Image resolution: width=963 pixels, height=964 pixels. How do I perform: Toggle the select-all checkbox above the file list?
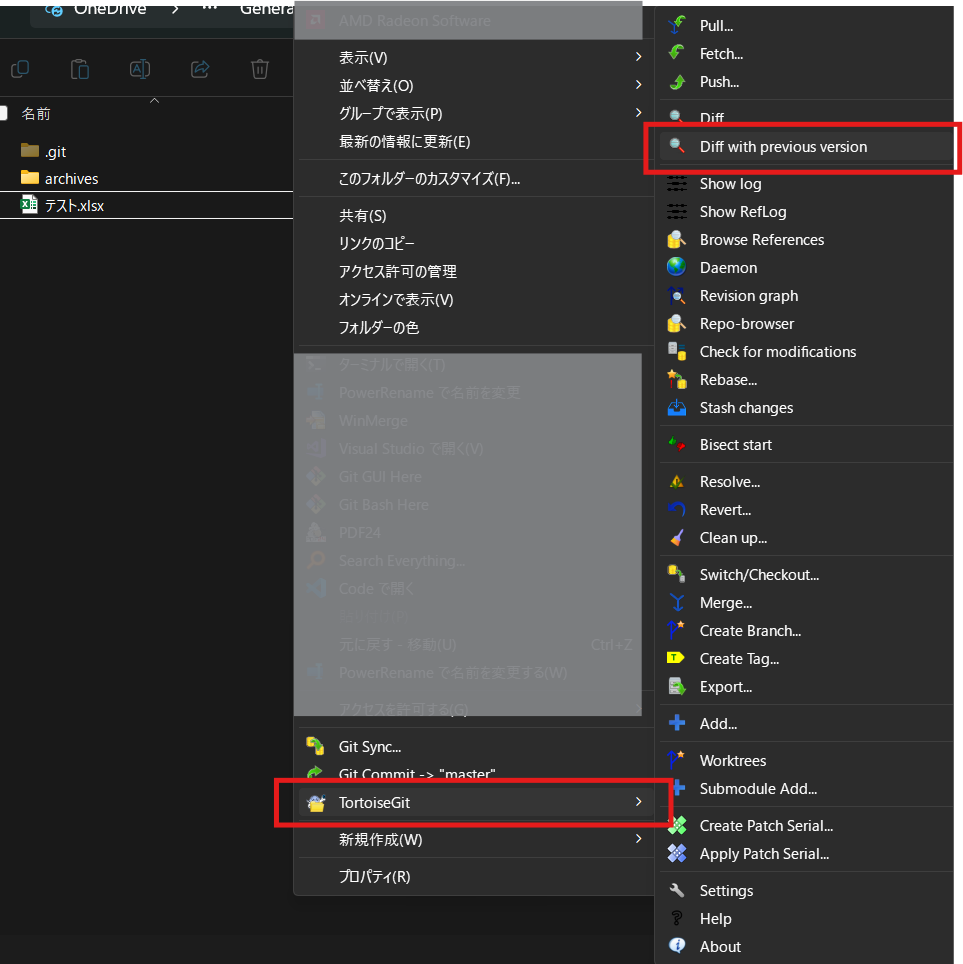5,113
